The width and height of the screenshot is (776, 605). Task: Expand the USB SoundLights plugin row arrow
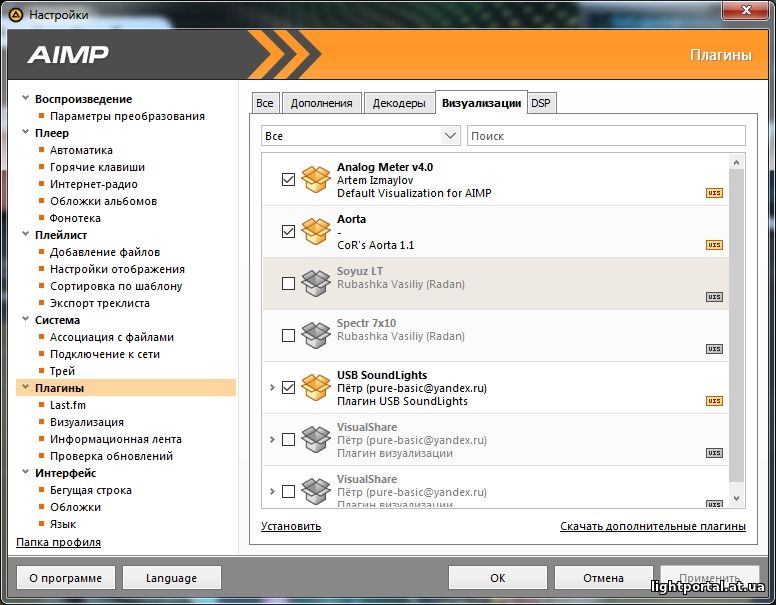(272, 388)
